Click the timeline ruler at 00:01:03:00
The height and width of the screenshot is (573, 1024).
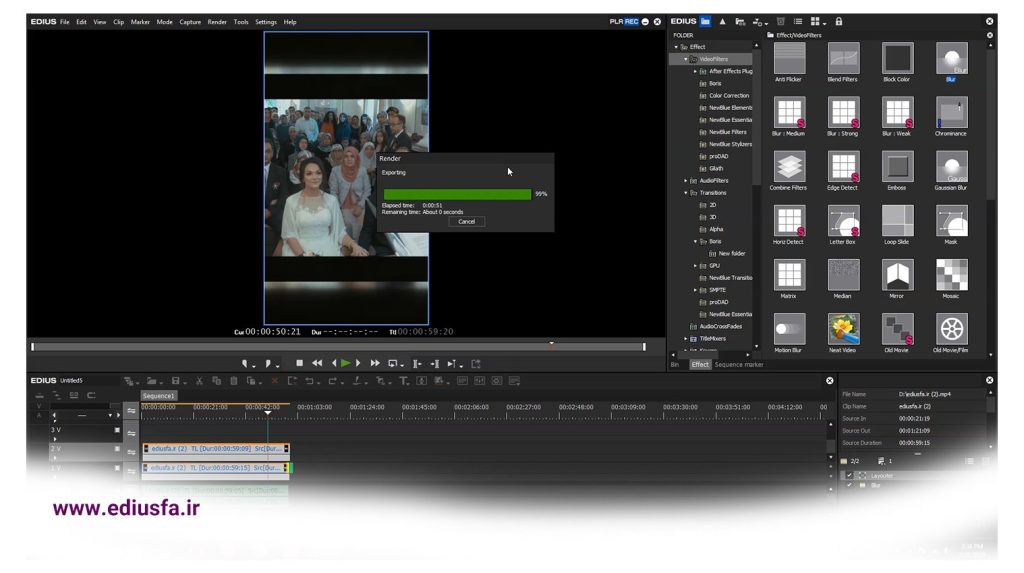[x=314, y=407]
